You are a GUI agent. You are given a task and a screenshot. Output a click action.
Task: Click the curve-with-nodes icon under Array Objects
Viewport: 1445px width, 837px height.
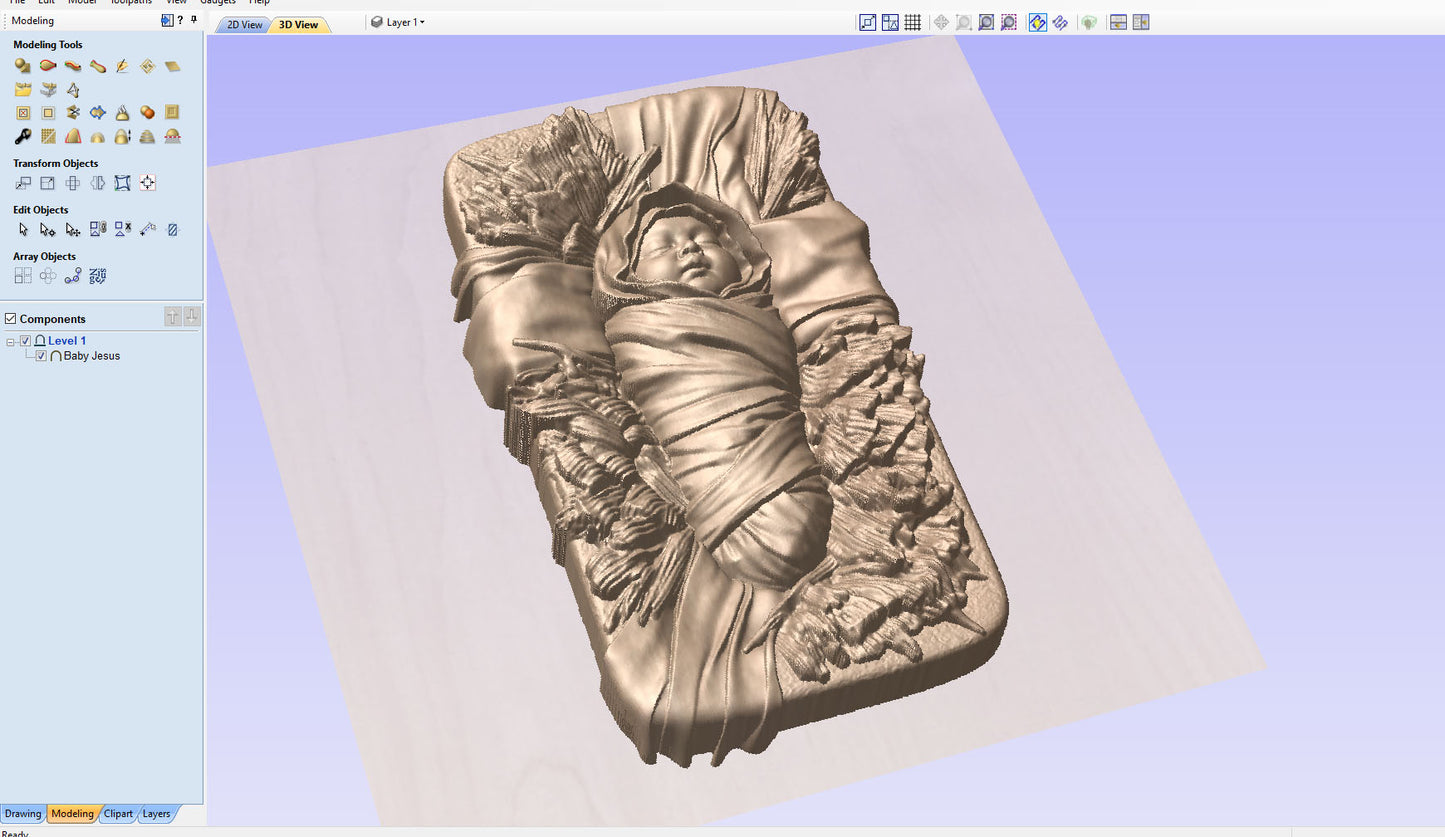point(72,276)
